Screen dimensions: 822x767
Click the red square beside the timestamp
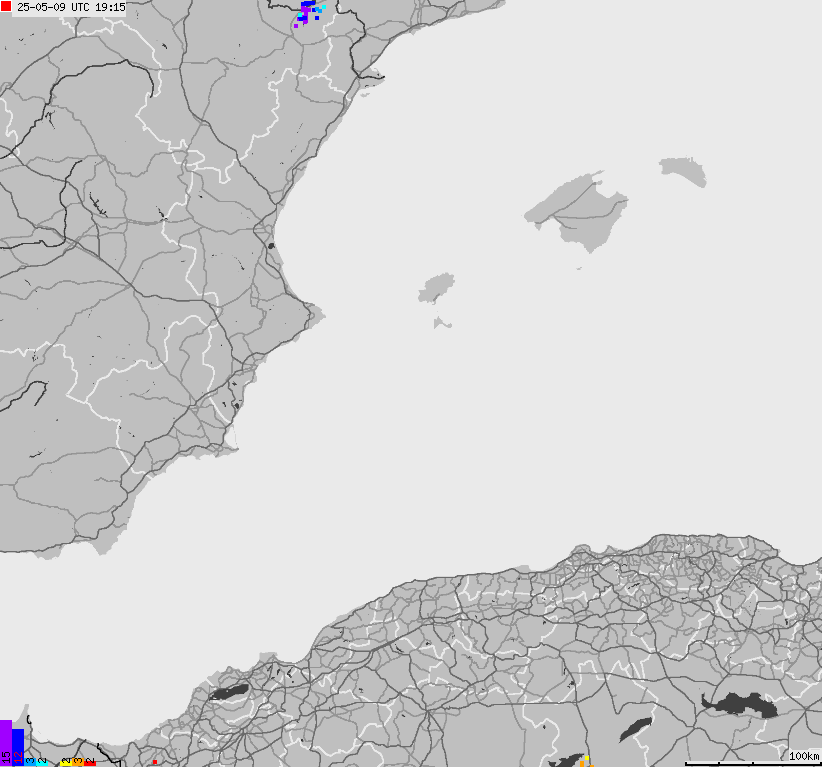tap(6, 6)
